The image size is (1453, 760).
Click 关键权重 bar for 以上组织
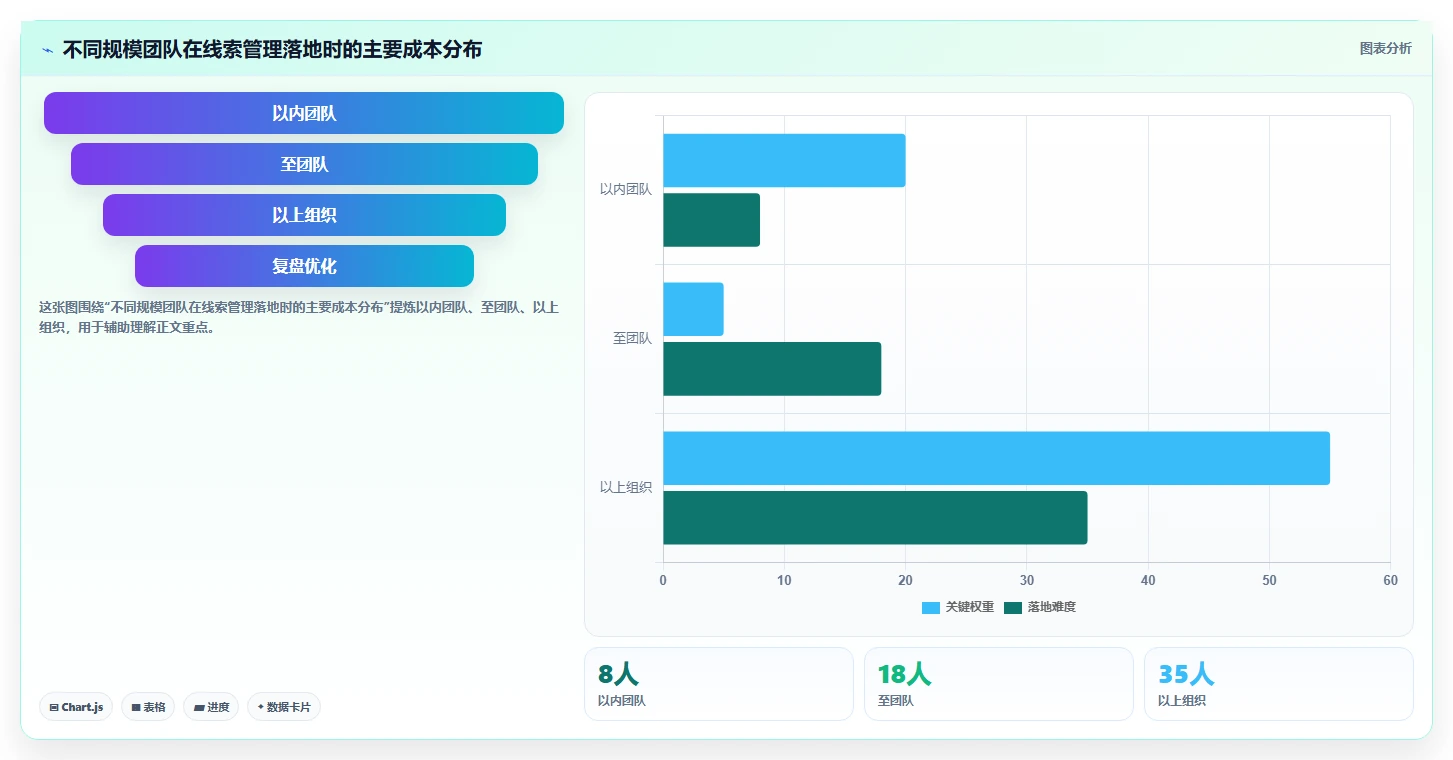click(x=996, y=458)
